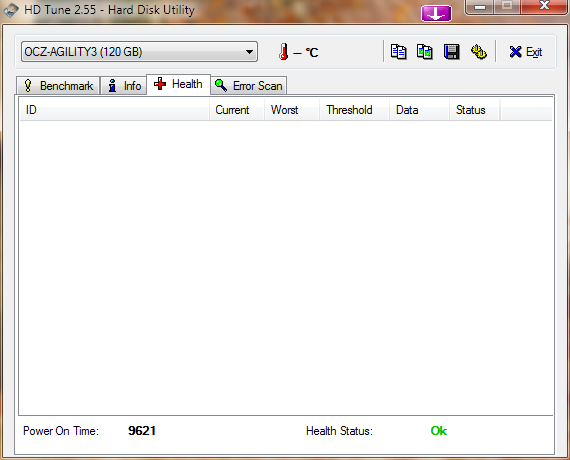Expand drive list via dropdown arrow
This screenshot has width=570, height=460.
(x=249, y=52)
